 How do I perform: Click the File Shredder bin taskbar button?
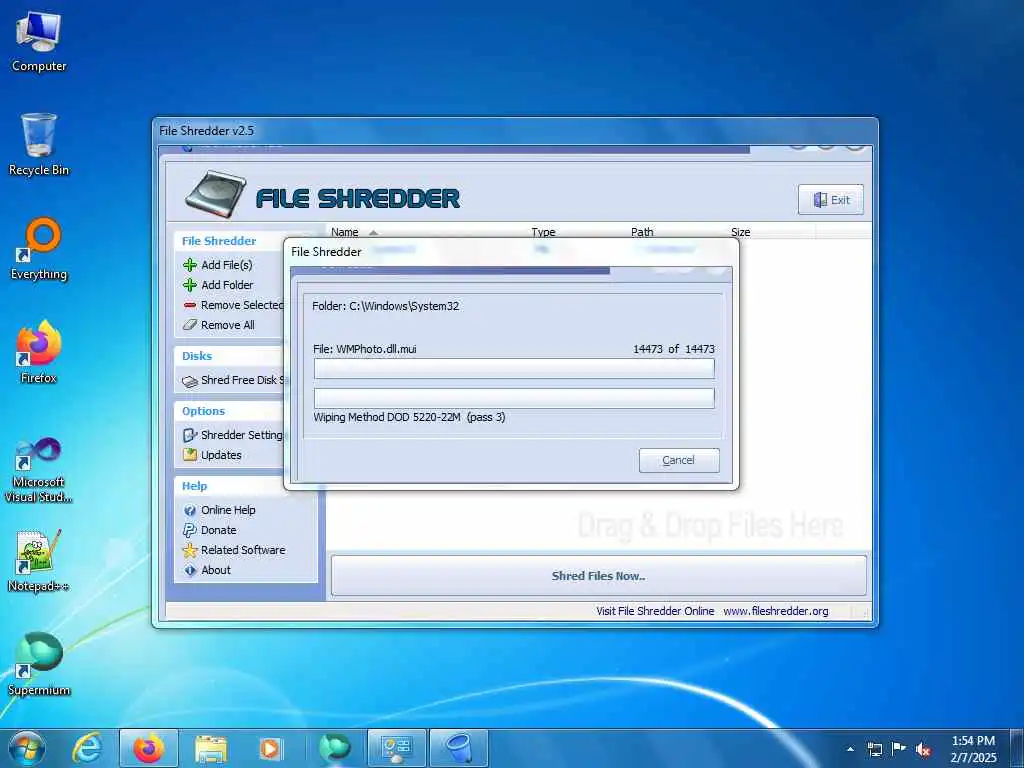coord(459,748)
